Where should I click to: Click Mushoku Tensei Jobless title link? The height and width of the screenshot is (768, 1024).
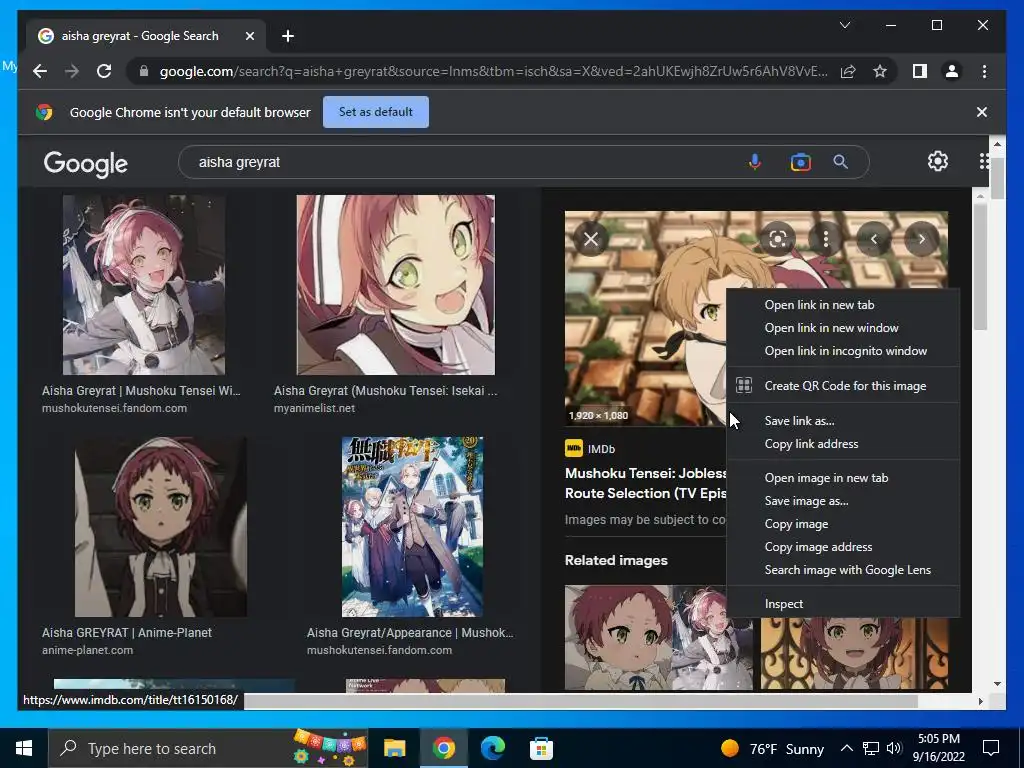645,483
